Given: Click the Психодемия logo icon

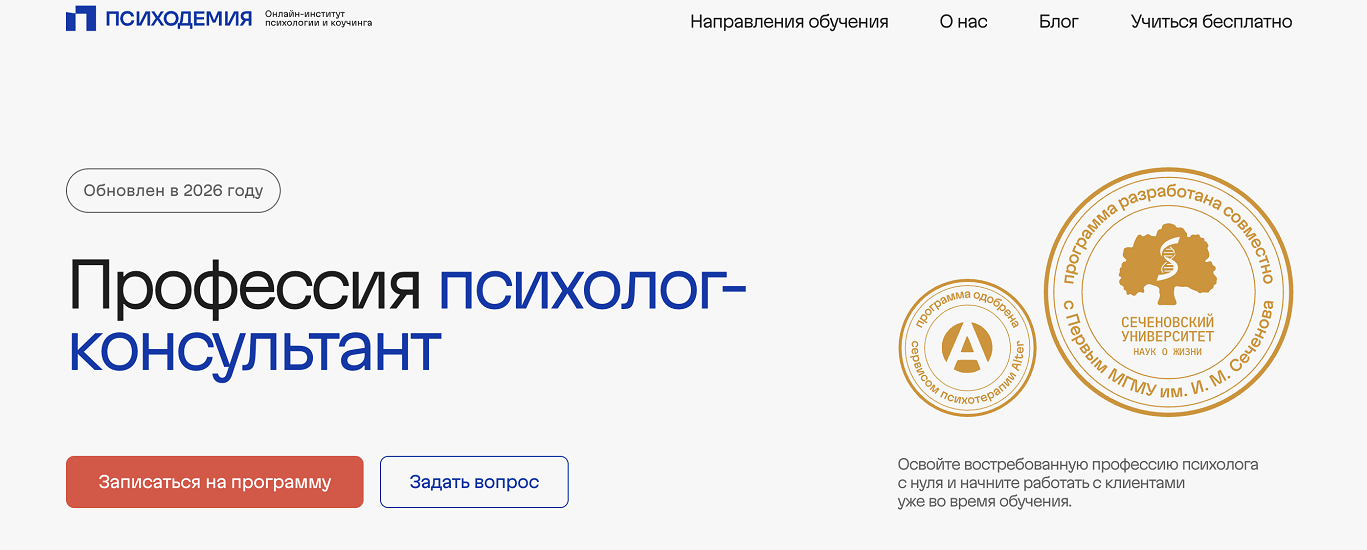Looking at the screenshot, I should (81, 19).
